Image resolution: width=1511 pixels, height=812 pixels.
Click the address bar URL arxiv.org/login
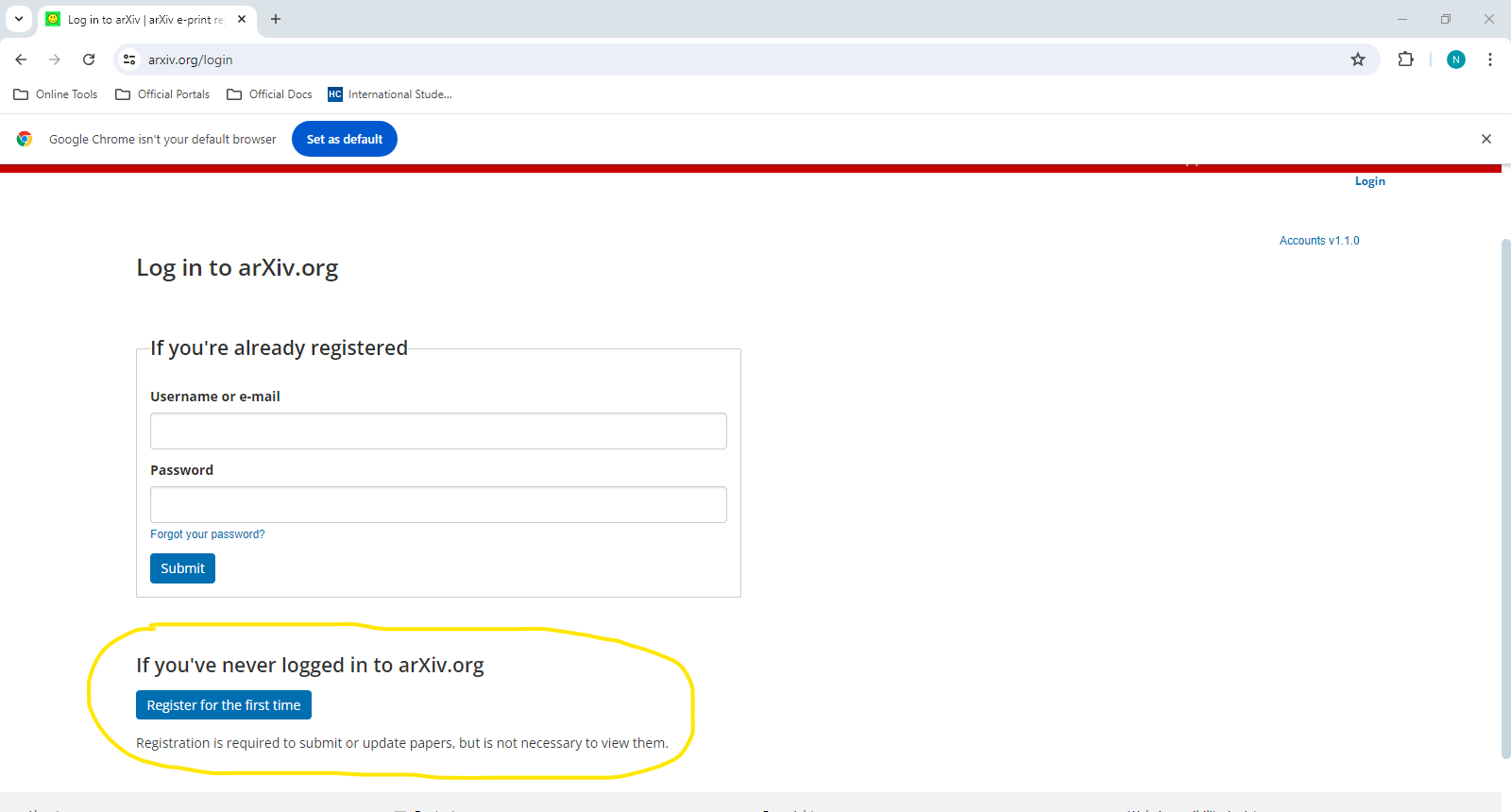tap(191, 59)
